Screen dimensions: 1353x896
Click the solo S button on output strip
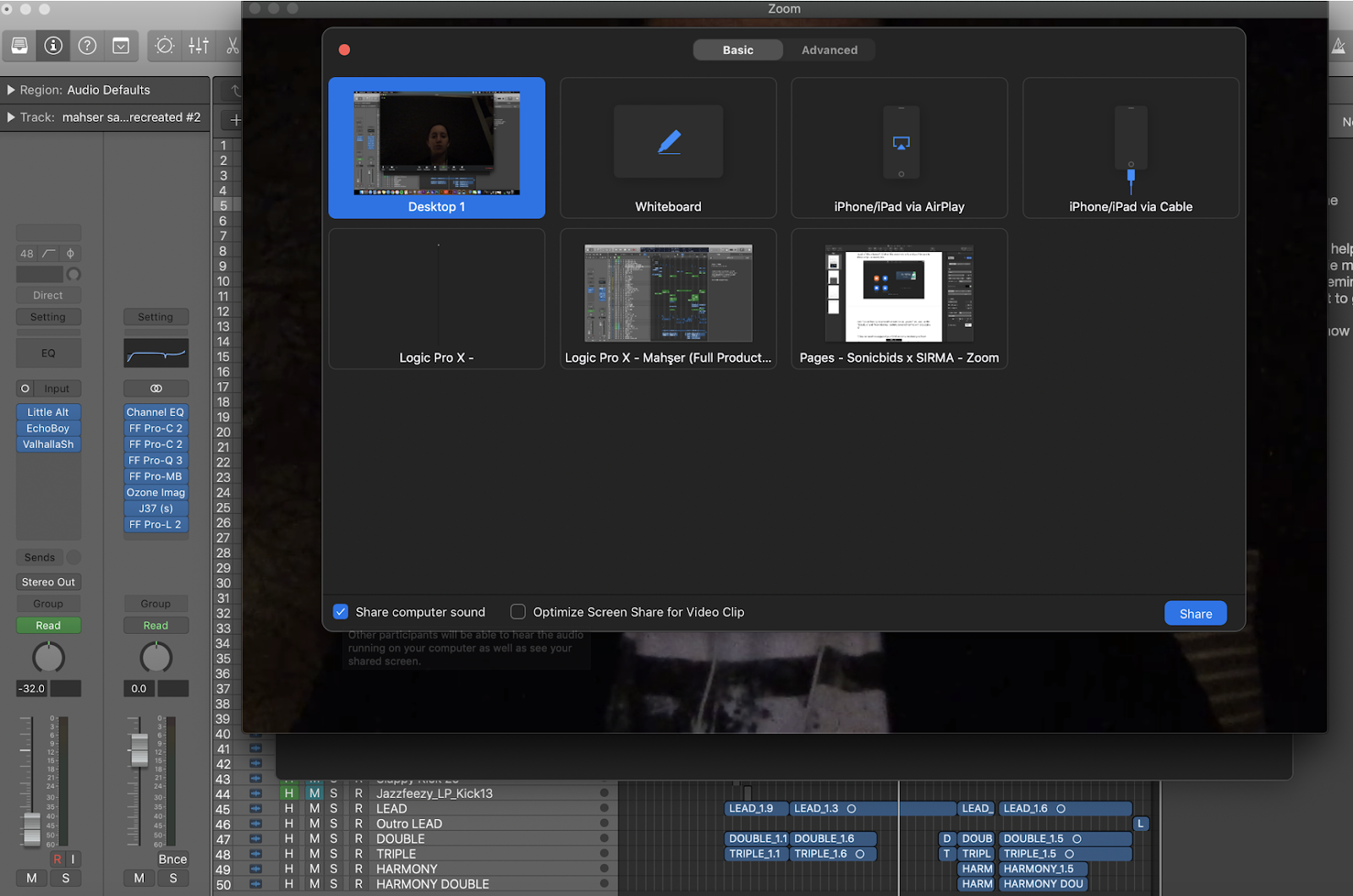[173, 878]
